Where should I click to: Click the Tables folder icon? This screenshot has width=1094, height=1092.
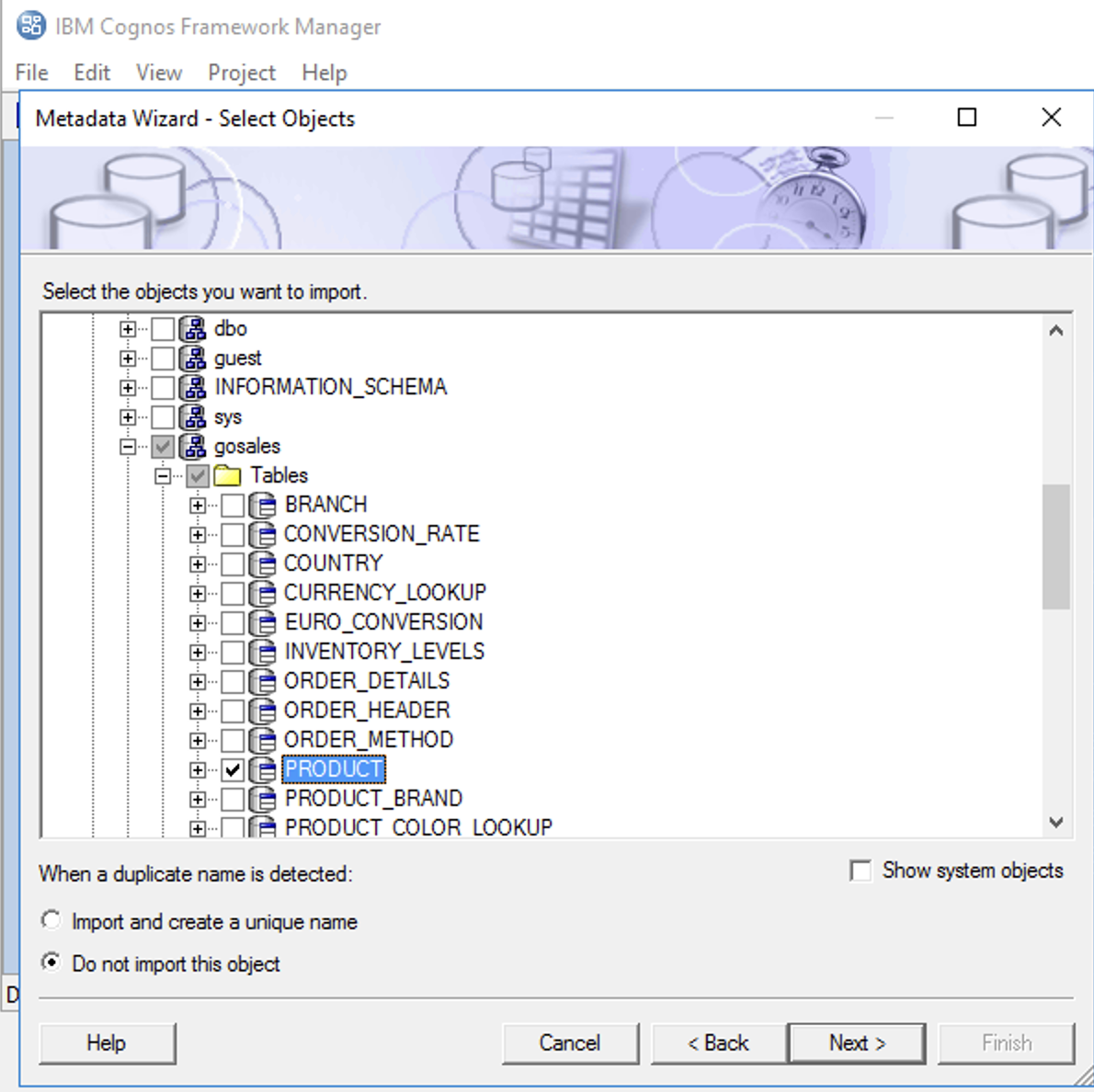click(x=229, y=475)
